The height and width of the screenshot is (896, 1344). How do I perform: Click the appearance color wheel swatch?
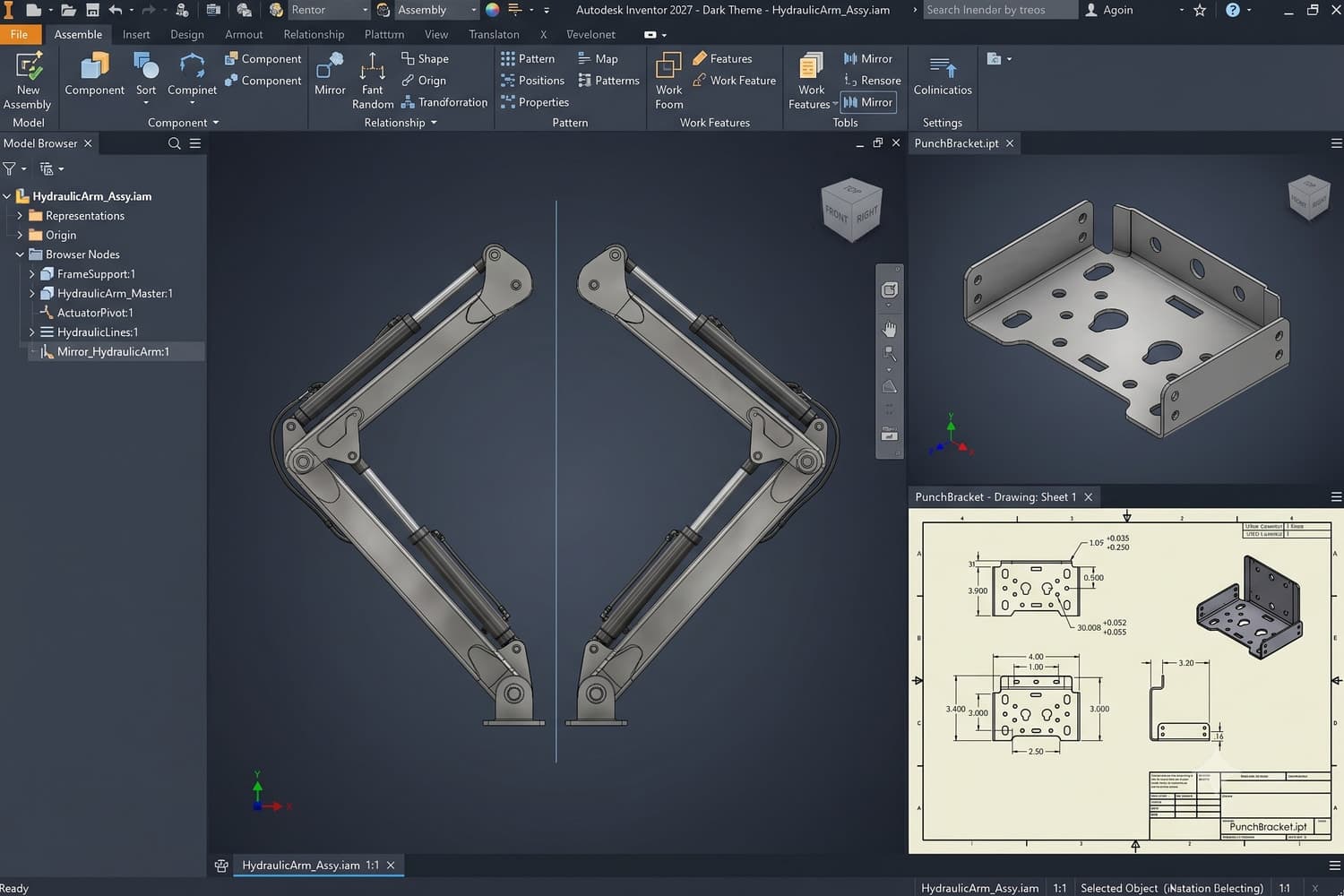coord(492,10)
